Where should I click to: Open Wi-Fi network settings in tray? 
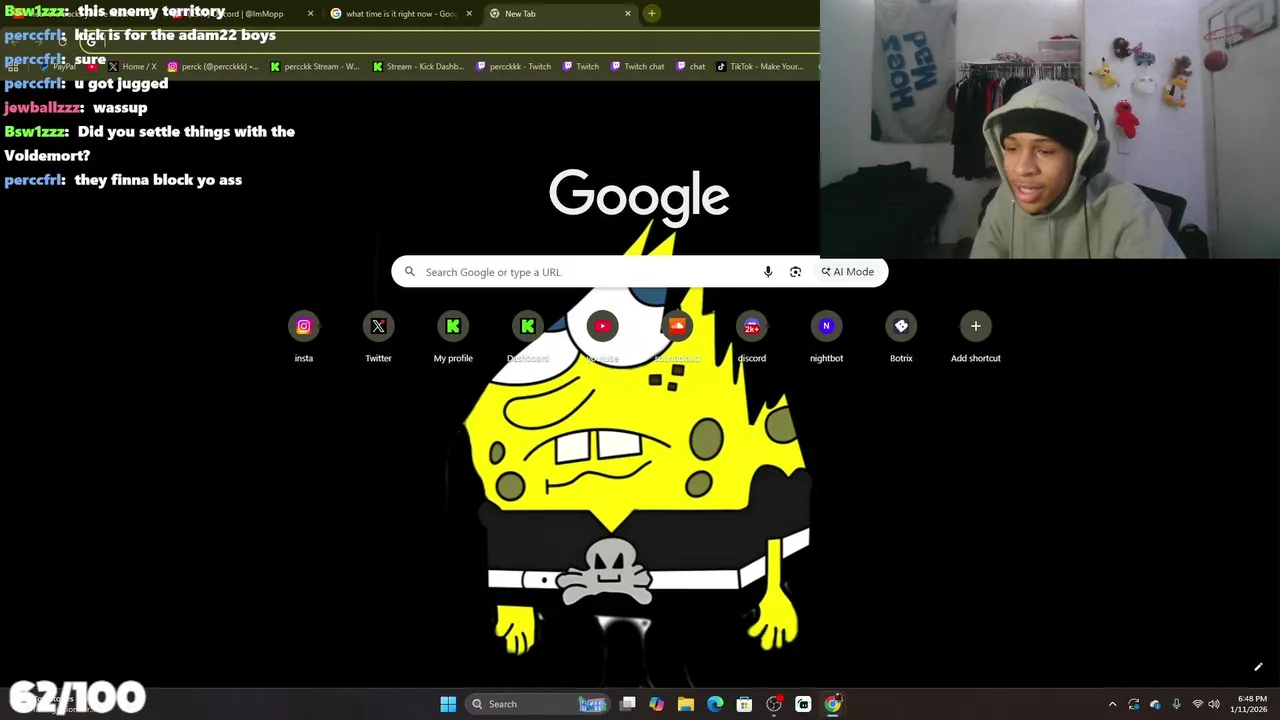coord(1198,704)
